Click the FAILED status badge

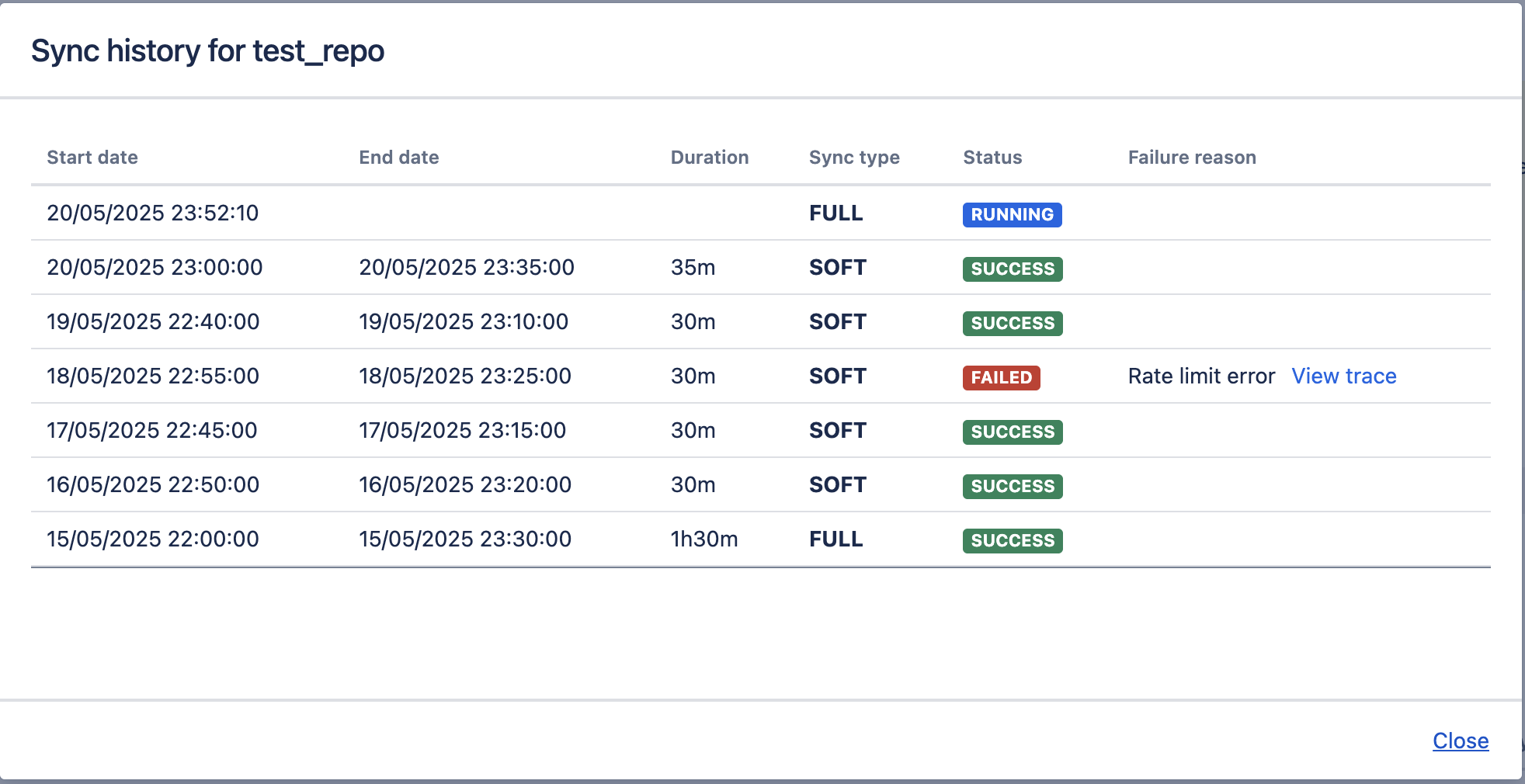click(1001, 377)
